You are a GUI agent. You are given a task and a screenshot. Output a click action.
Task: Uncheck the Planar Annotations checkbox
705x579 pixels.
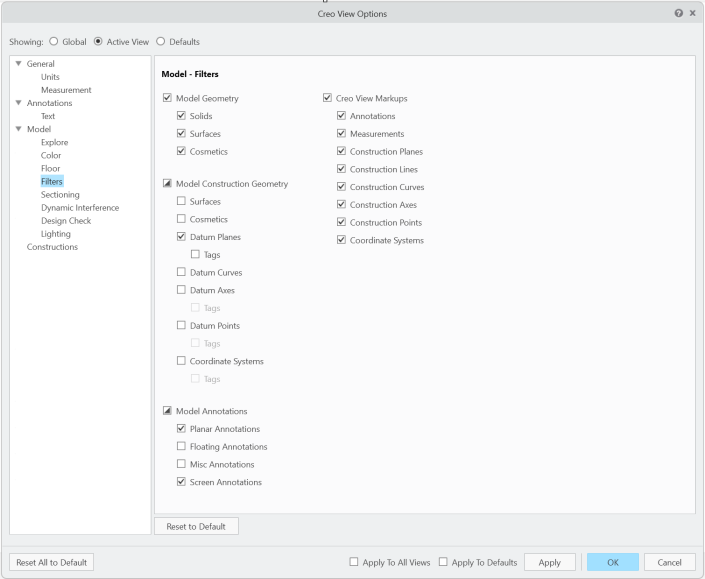click(x=181, y=428)
